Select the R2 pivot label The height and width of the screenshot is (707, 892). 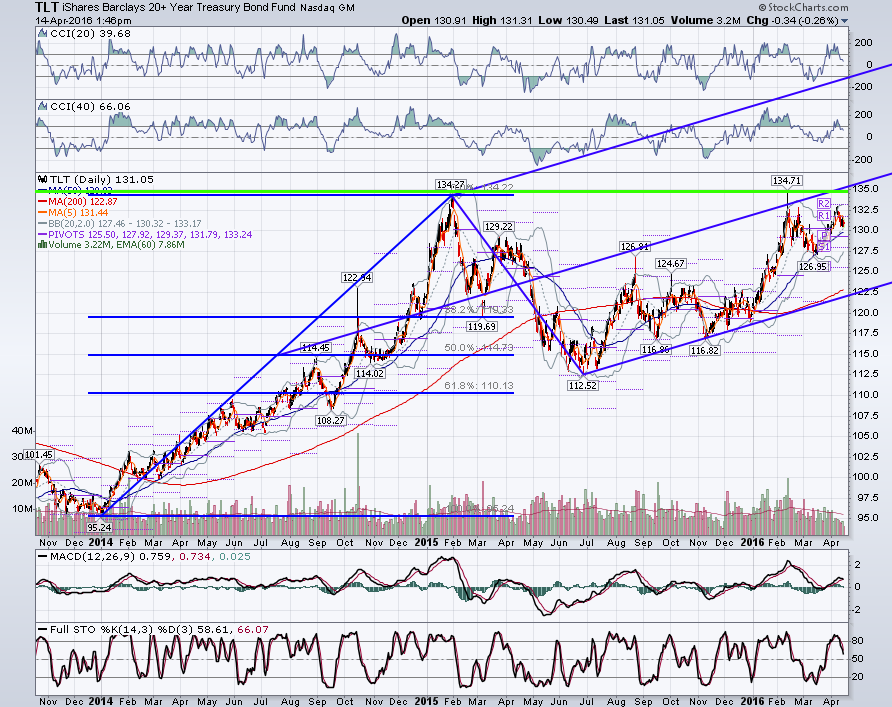tap(824, 204)
